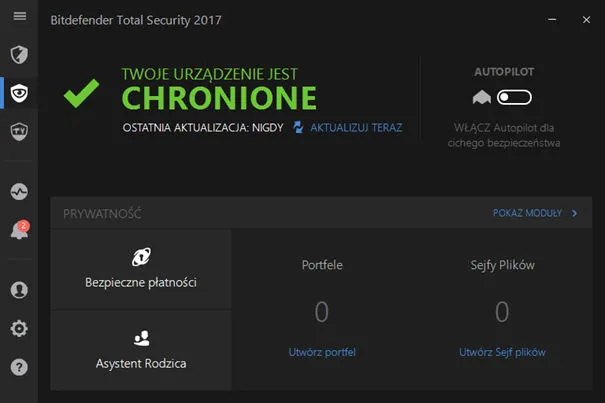Click OSTATNIA AKTUALIZACJA: NIGDY text
Viewport: 605px width, 403px height.
click(x=203, y=128)
